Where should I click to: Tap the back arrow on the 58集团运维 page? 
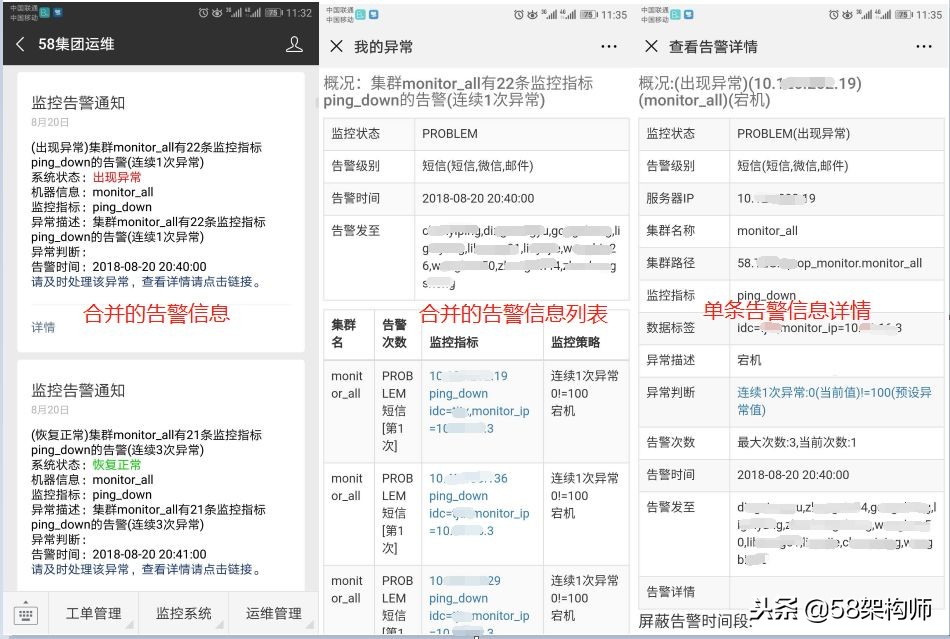(x=22, y=44)
